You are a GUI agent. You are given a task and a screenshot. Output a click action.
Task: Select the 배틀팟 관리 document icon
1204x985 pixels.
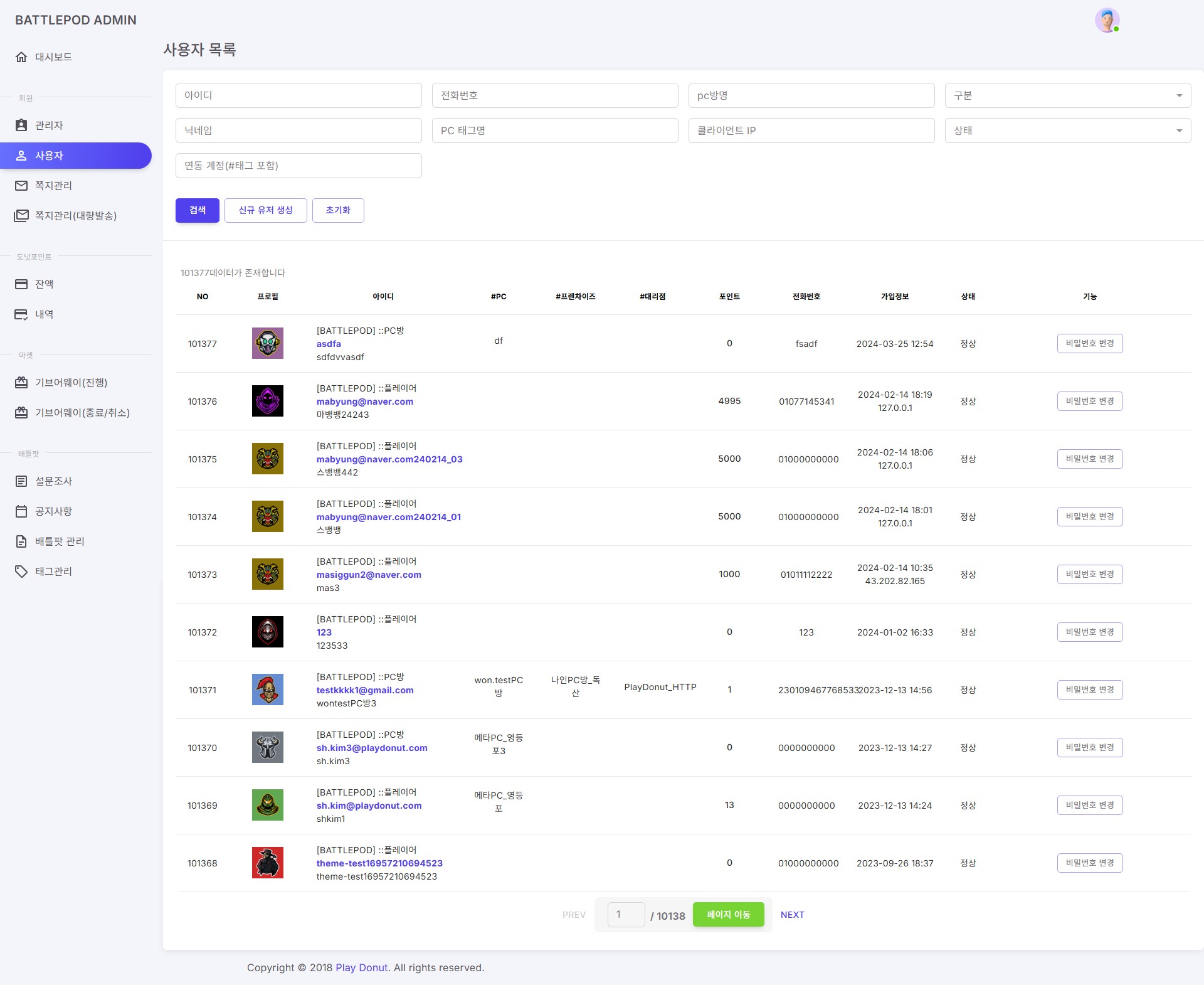(21, 541)
